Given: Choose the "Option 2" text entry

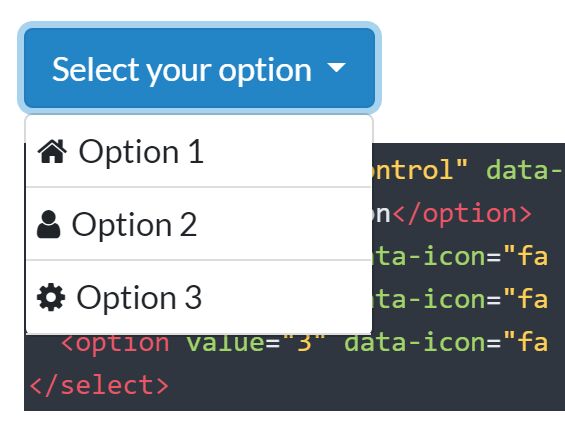Looking at the screenshot, I should point(134,225).
